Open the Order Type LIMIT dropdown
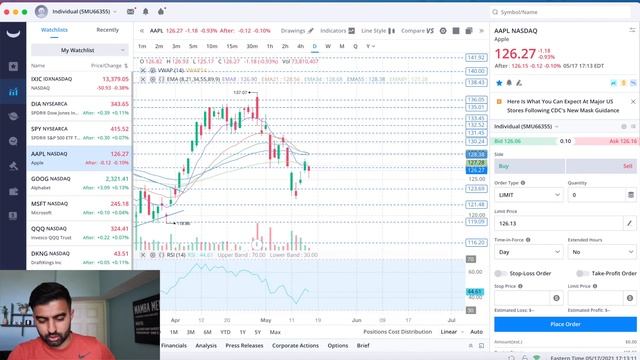The image size is (640, 360). [529, 195]
